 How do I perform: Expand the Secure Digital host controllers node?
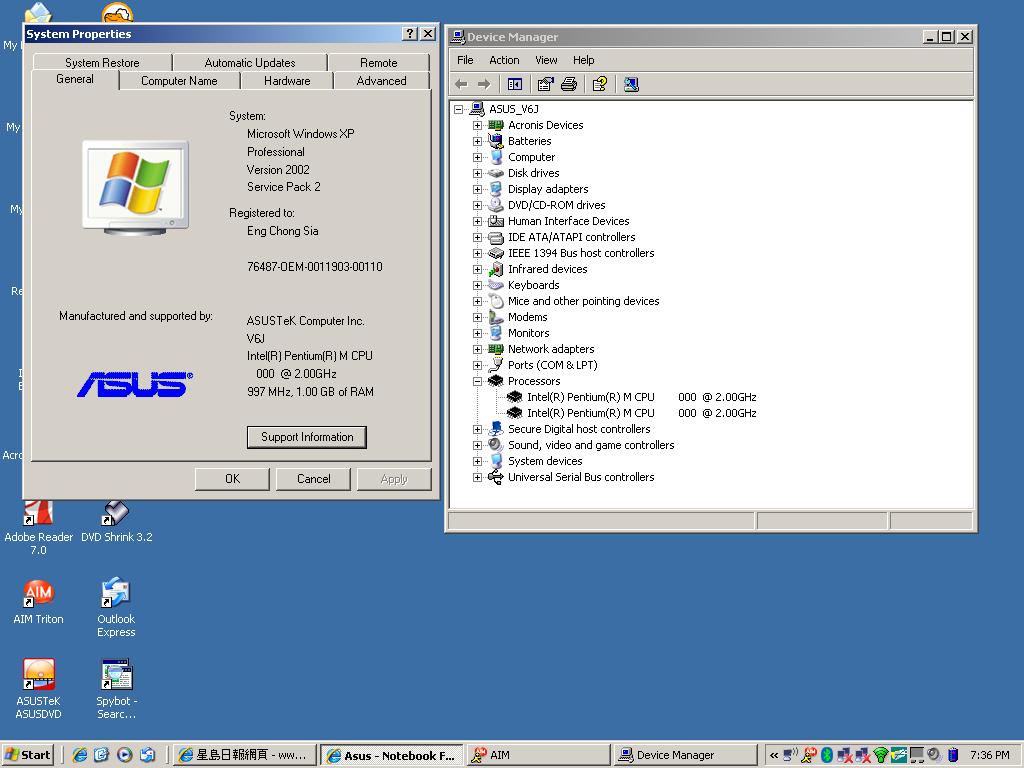pyautogui.click(x=477, y=429)
